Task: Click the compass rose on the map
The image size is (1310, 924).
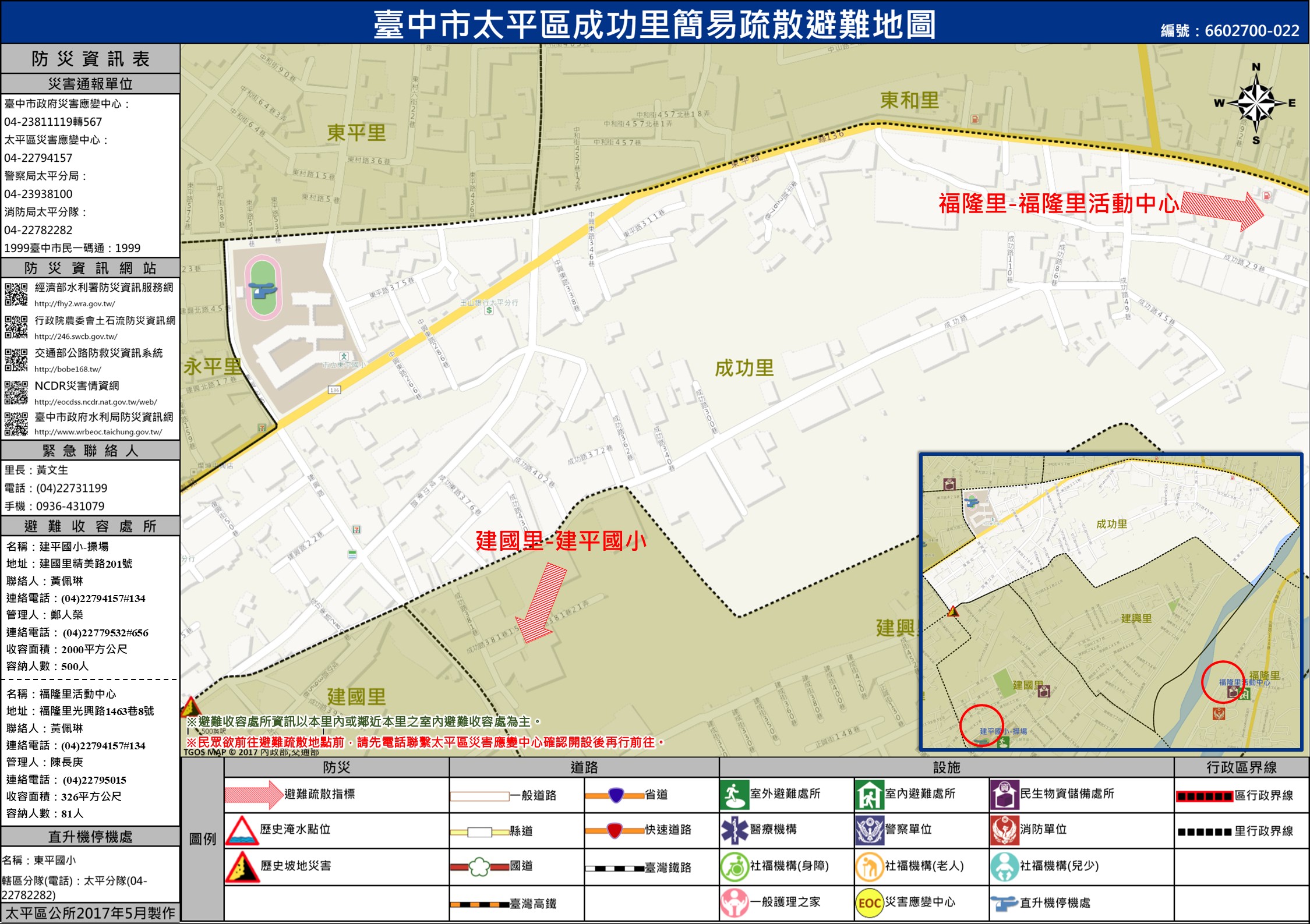Action: point(1256,103)
